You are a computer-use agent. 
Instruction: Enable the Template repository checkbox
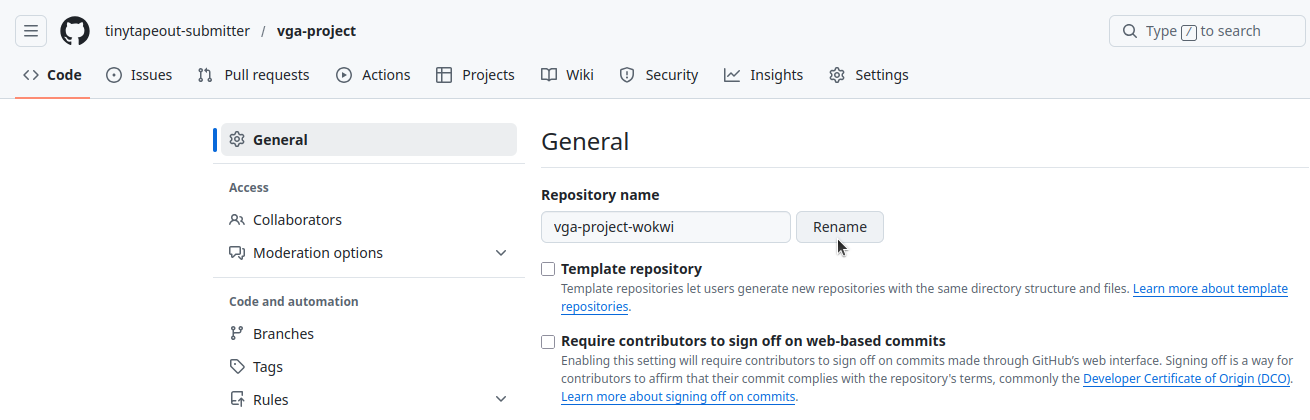(548, 269)
